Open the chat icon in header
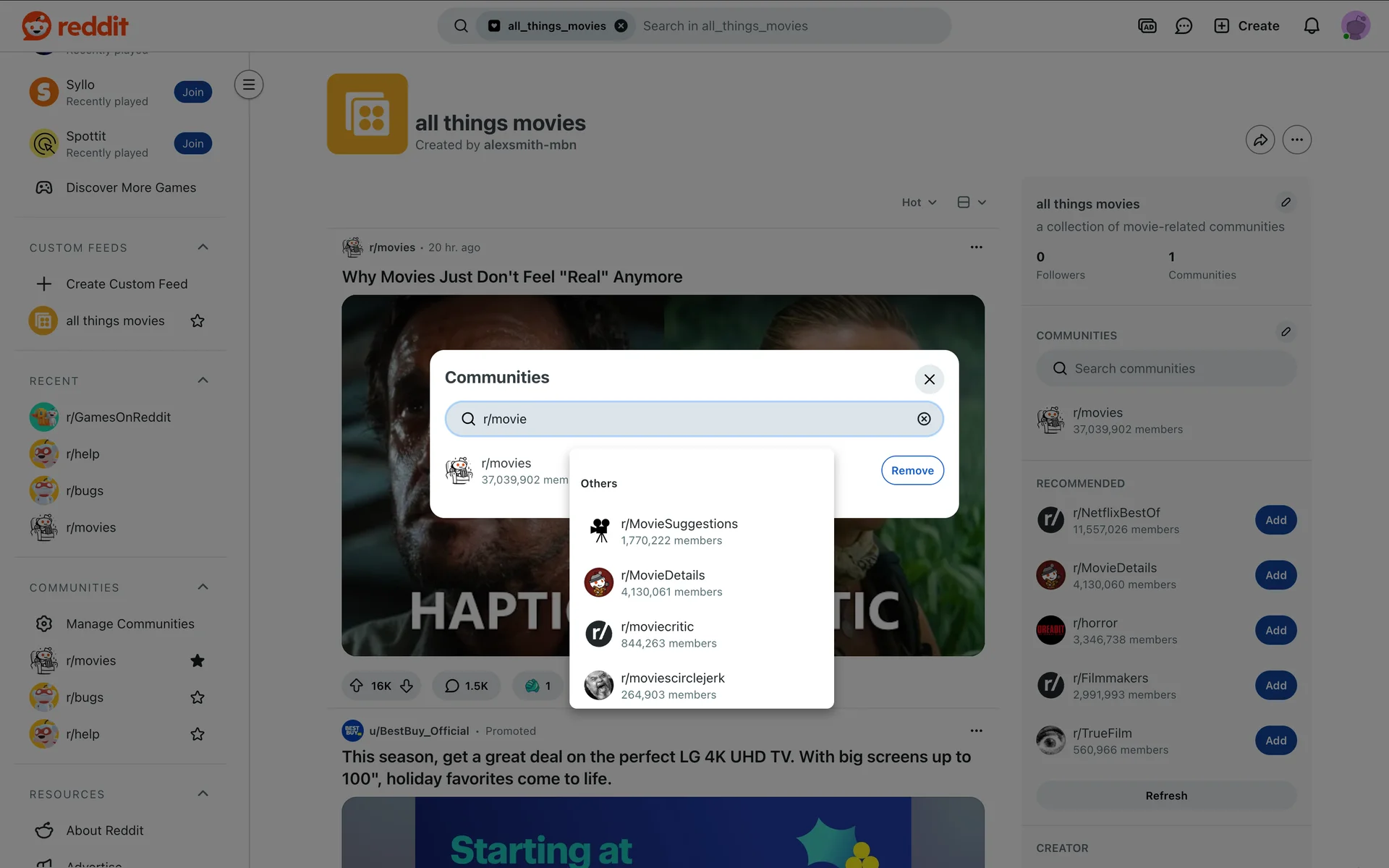 (x=1184, y=26)
